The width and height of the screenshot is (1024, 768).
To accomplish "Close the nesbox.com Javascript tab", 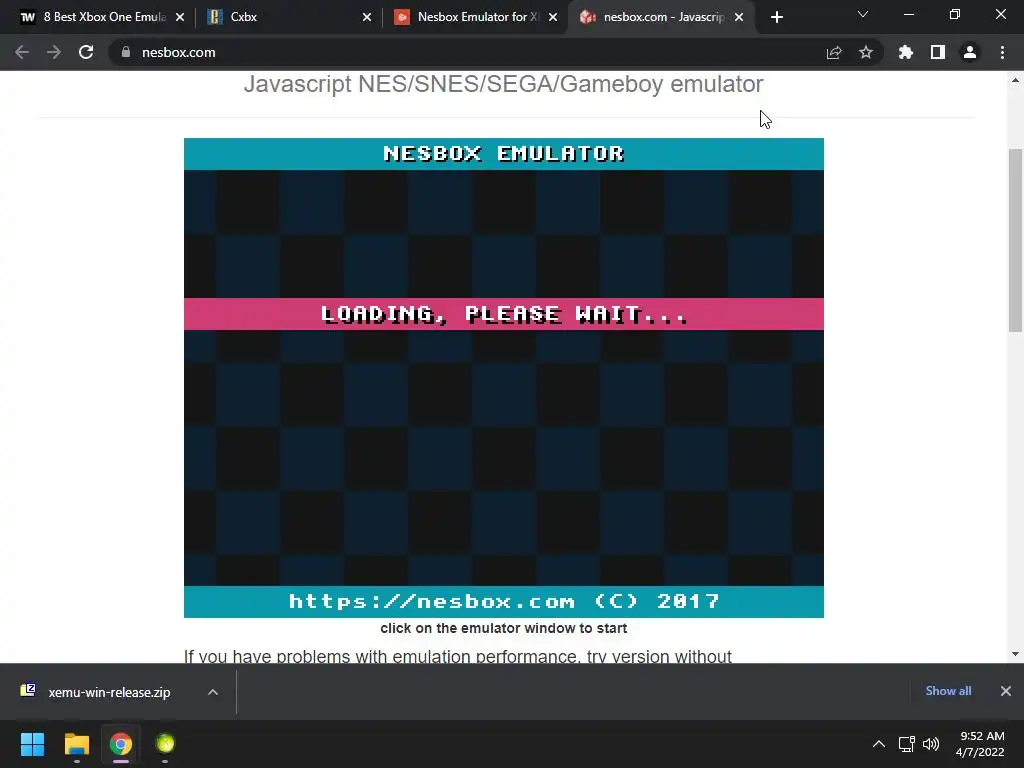I will [739, 17].
